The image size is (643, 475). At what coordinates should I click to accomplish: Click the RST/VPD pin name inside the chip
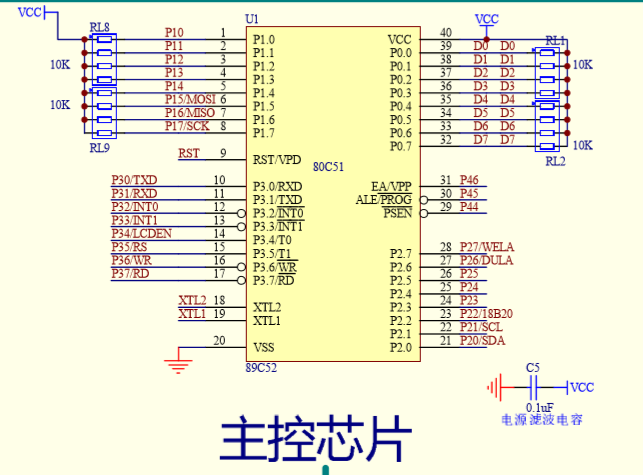[x=277, y=160]
